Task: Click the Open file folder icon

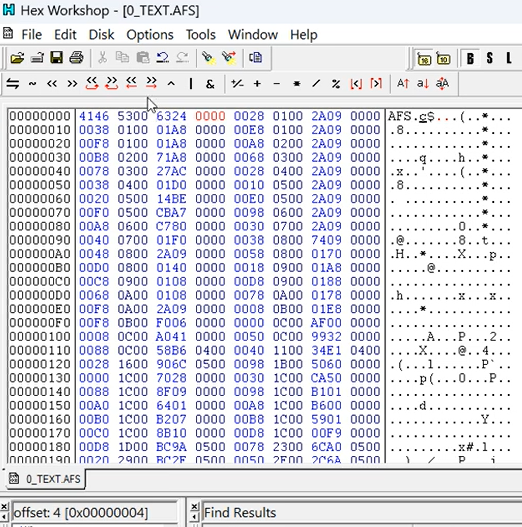Action: (17, 58)
